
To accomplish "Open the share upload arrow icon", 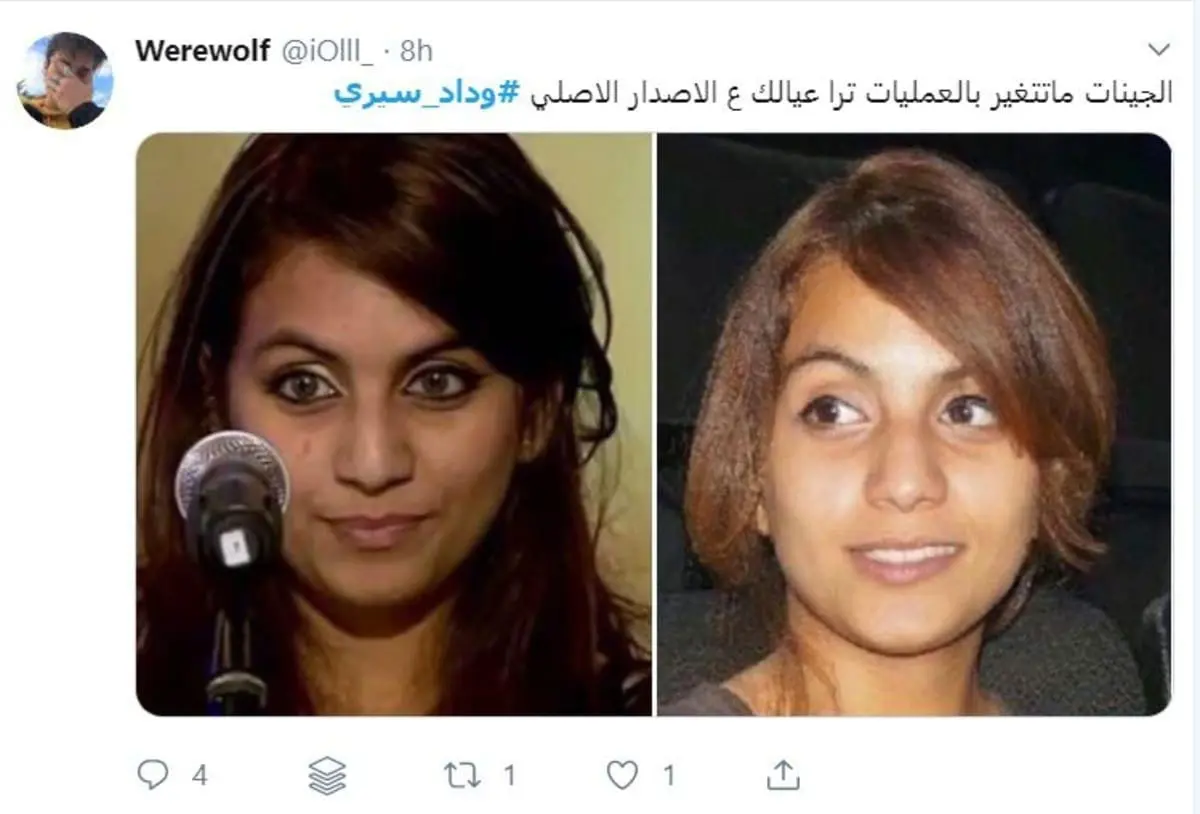I will (x=783, y=774).
